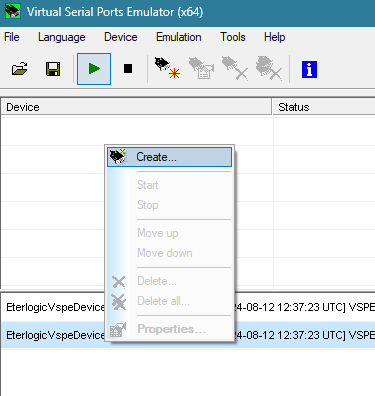Open the Tools menu
This screenshot has height=396, width=375.
(233, 37)
